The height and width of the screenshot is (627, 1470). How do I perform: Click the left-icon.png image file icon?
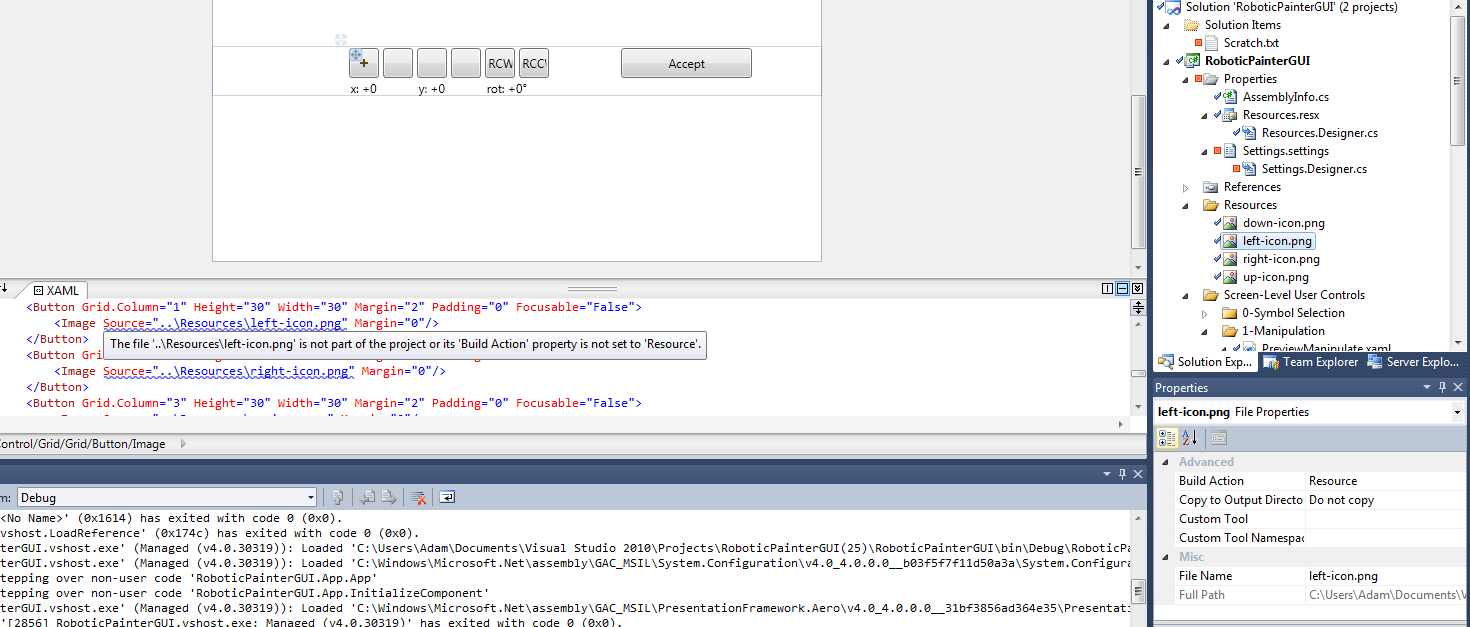1230,241
